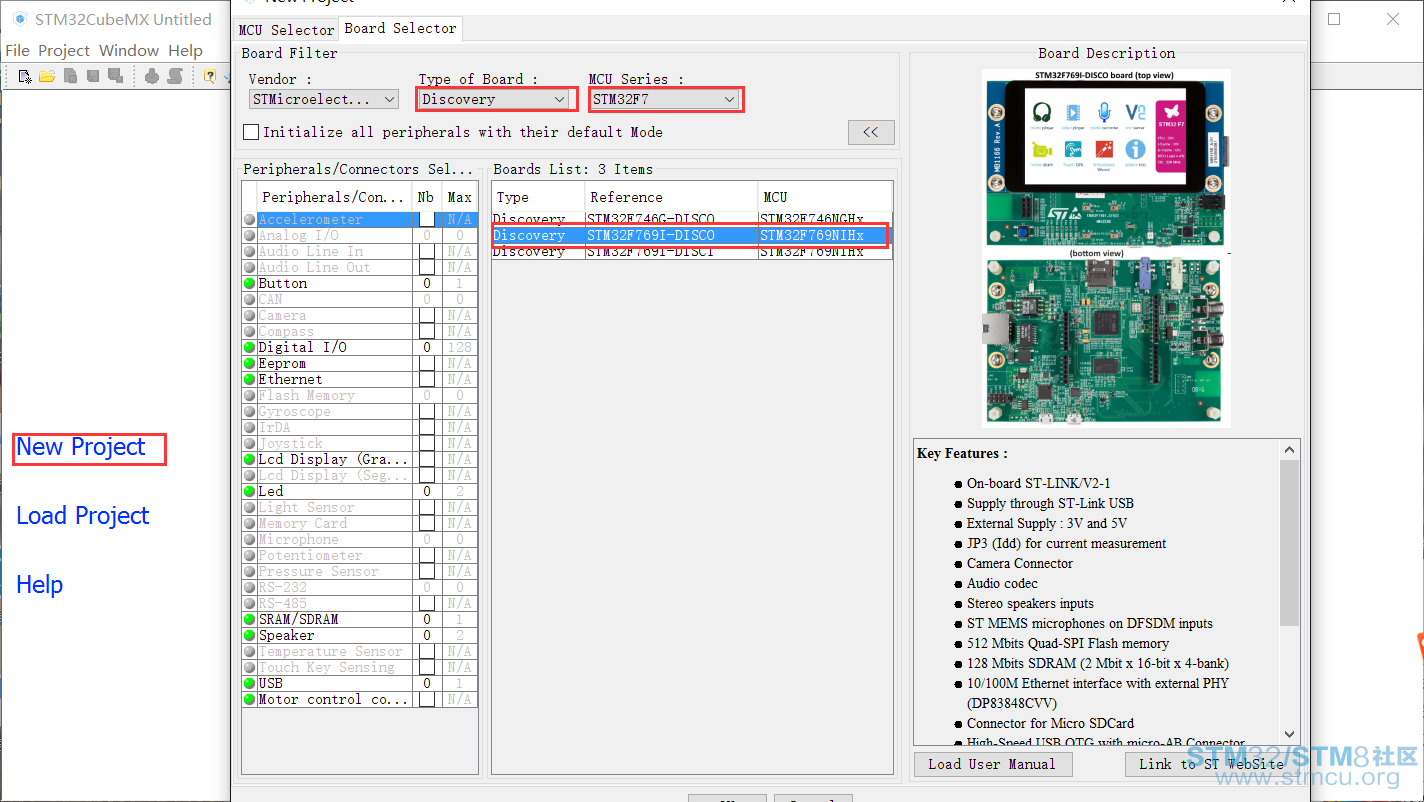Click the New Project link on start page

(81, 447)
